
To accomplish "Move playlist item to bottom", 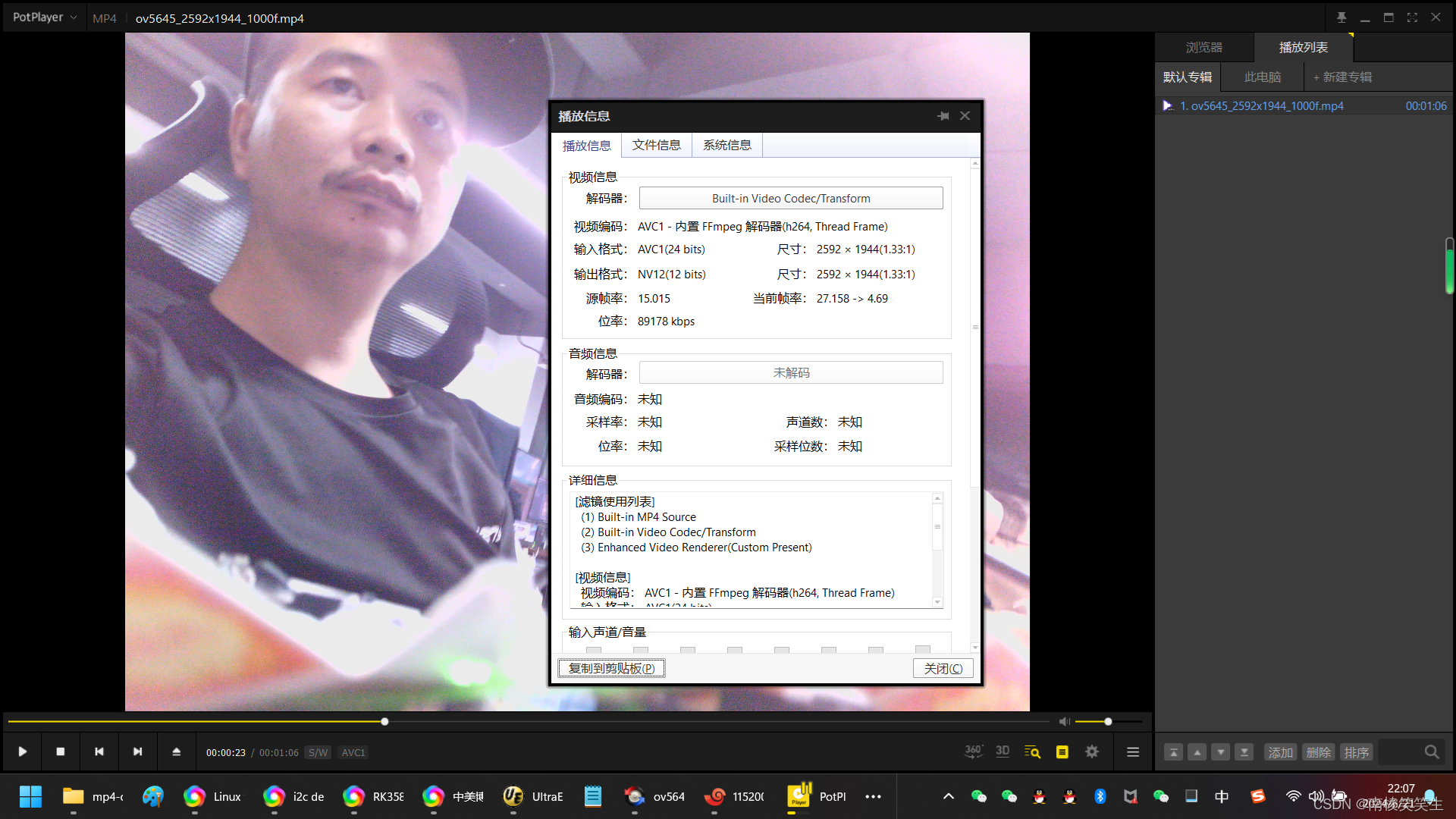I will 1244,752.
